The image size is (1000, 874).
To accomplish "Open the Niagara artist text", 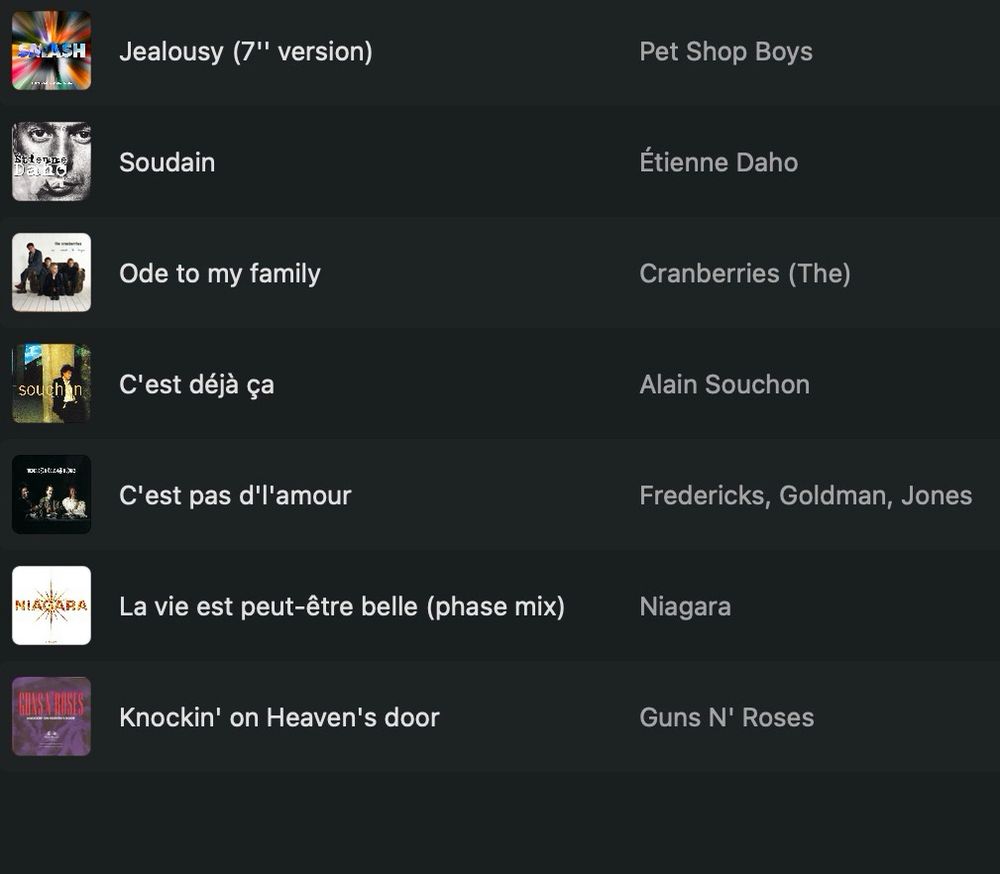I will [685, 607].
